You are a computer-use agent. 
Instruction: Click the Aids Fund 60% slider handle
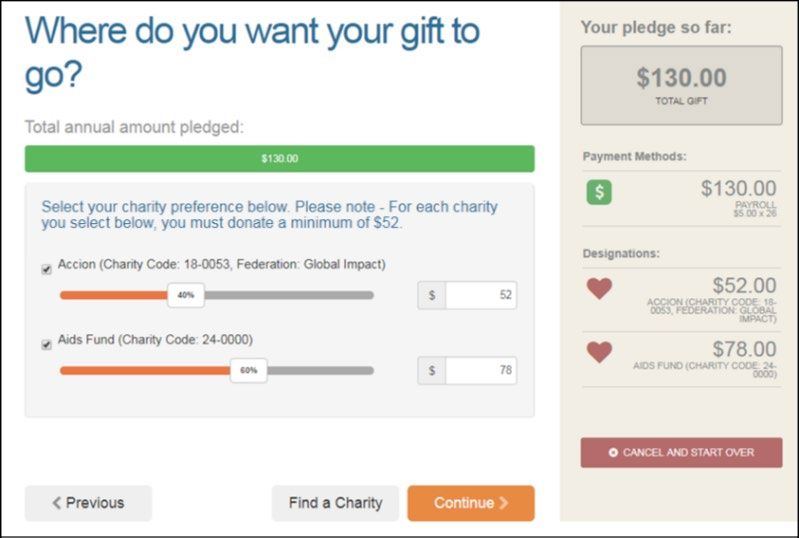pyautogui.click(x=249, y=370)
